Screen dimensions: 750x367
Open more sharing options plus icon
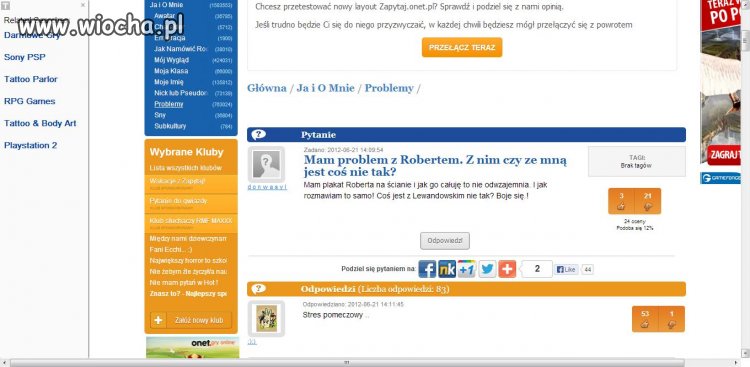coord(507,269)
